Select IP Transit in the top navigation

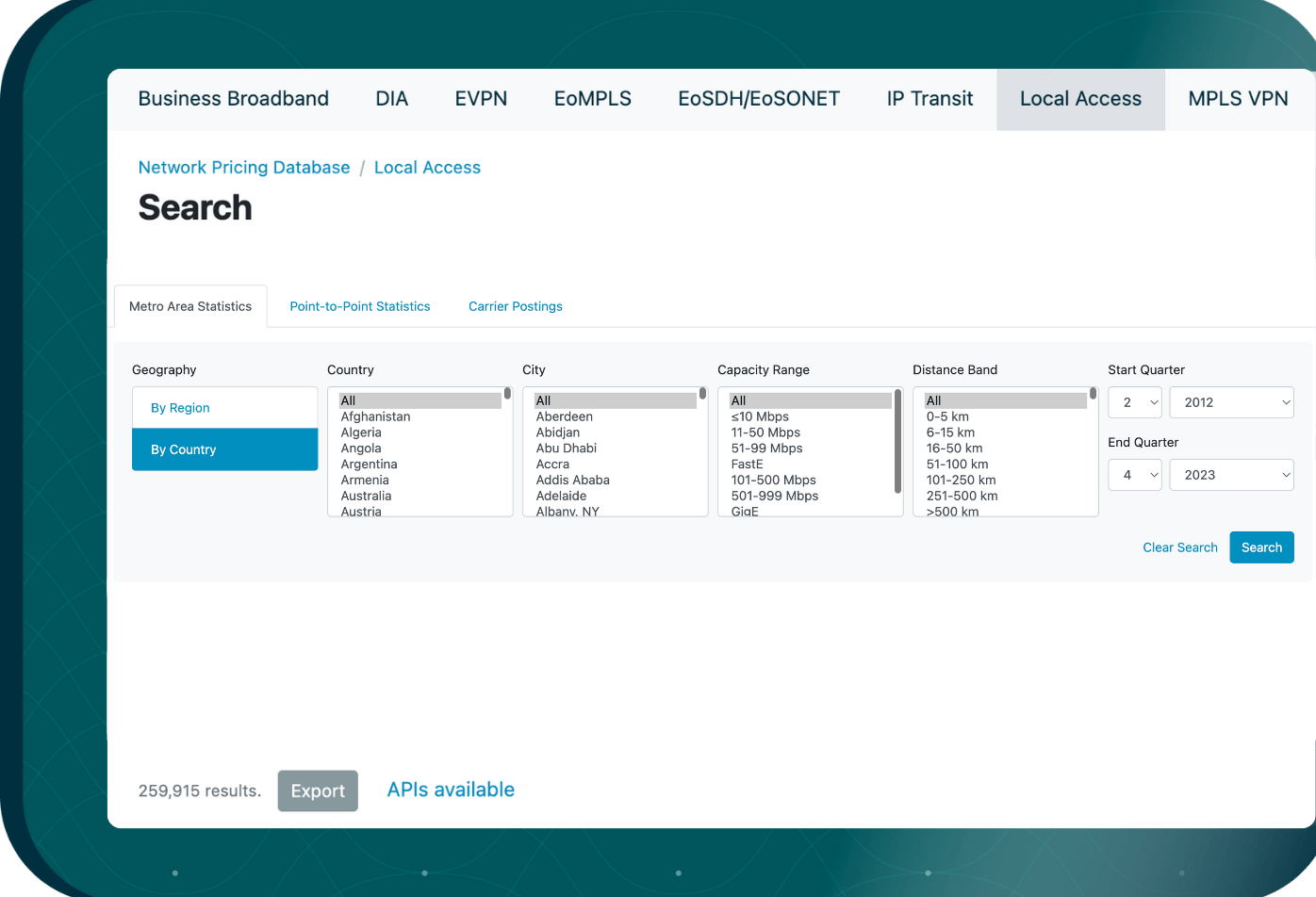tap(929, 98)
